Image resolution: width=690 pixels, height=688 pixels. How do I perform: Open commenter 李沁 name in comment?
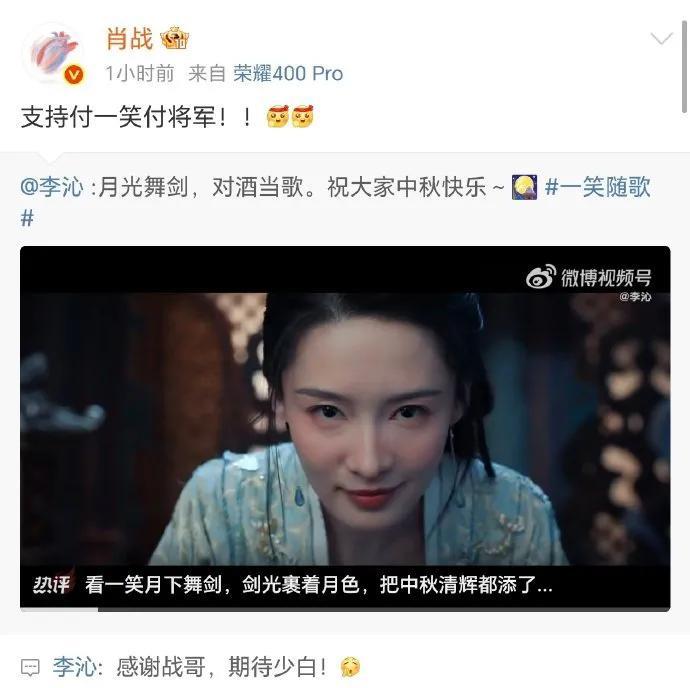pos(75,667)
